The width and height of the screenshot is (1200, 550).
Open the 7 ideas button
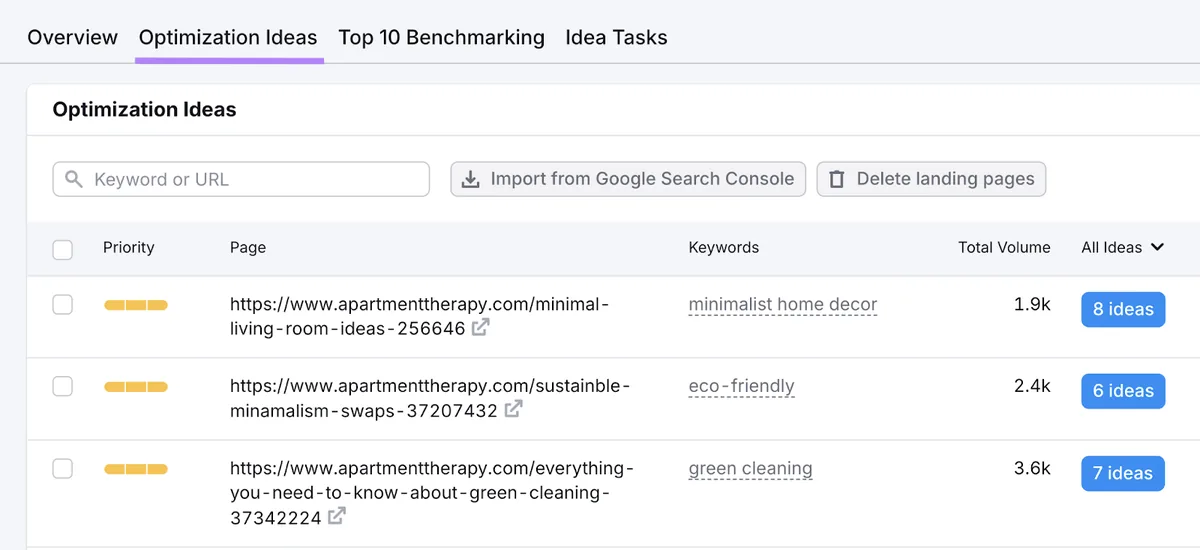pos(1123,473)
